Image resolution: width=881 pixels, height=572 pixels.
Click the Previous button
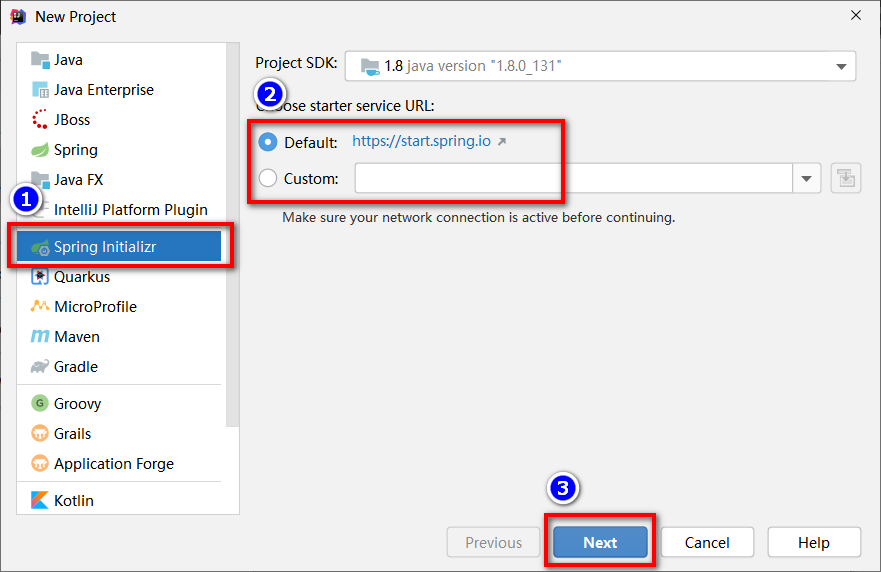[x=493, y=542]
